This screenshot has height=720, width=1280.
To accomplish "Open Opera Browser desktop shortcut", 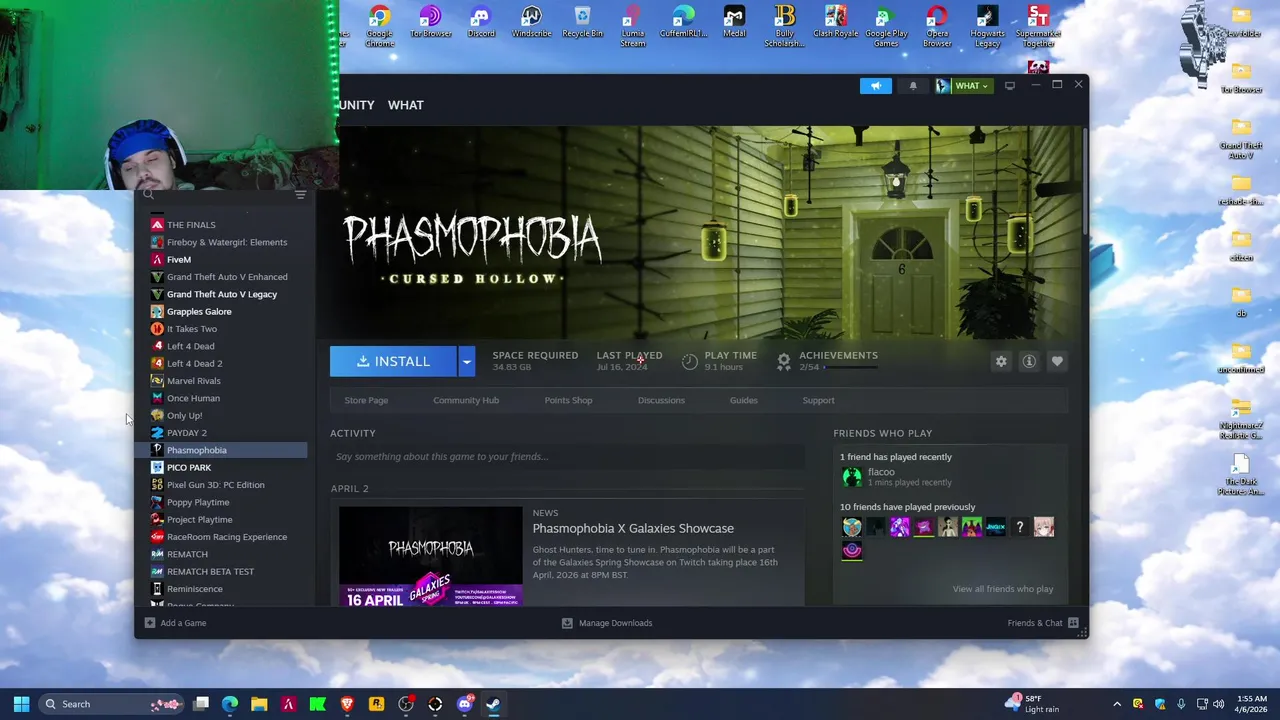I will (937, 26).
